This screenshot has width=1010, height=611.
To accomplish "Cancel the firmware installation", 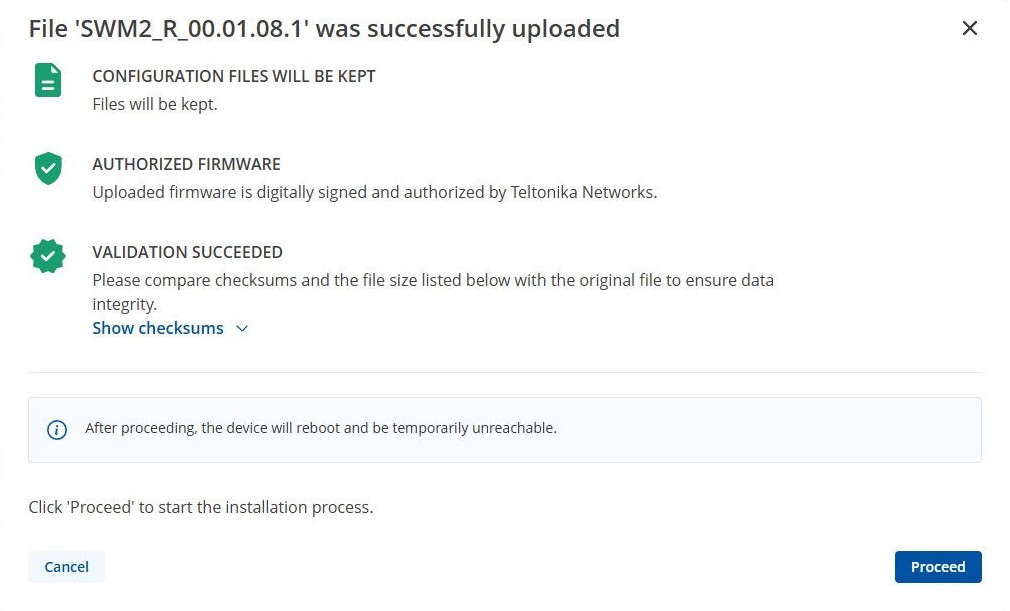I will [66, 567].
